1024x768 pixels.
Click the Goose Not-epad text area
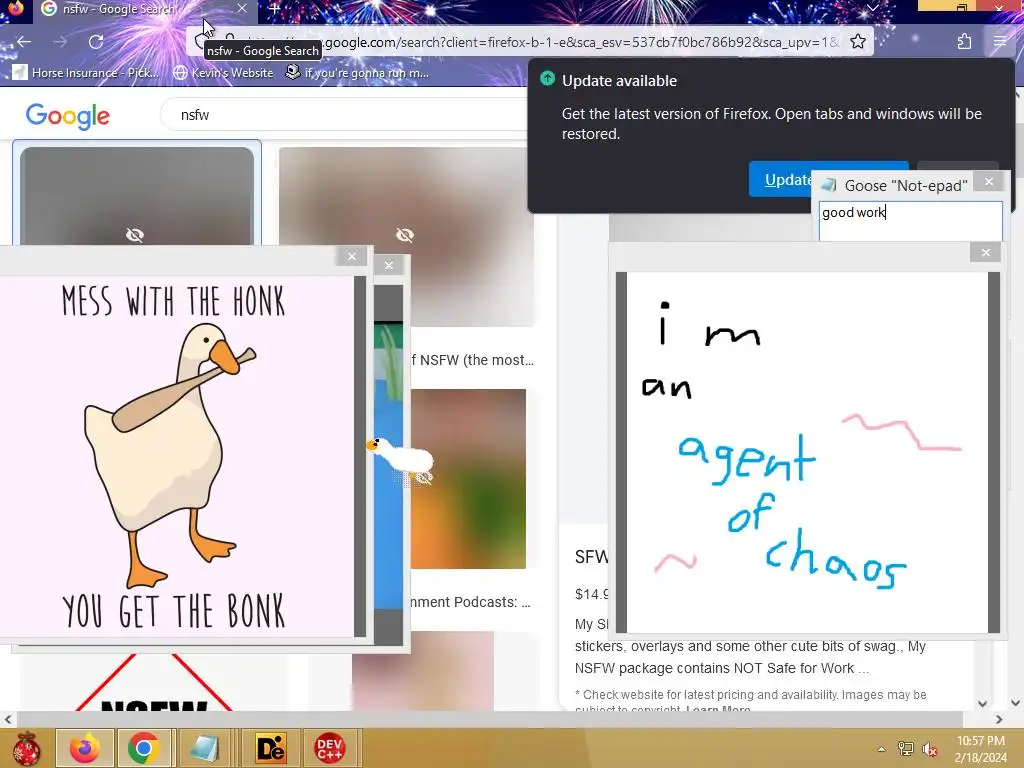910,221
